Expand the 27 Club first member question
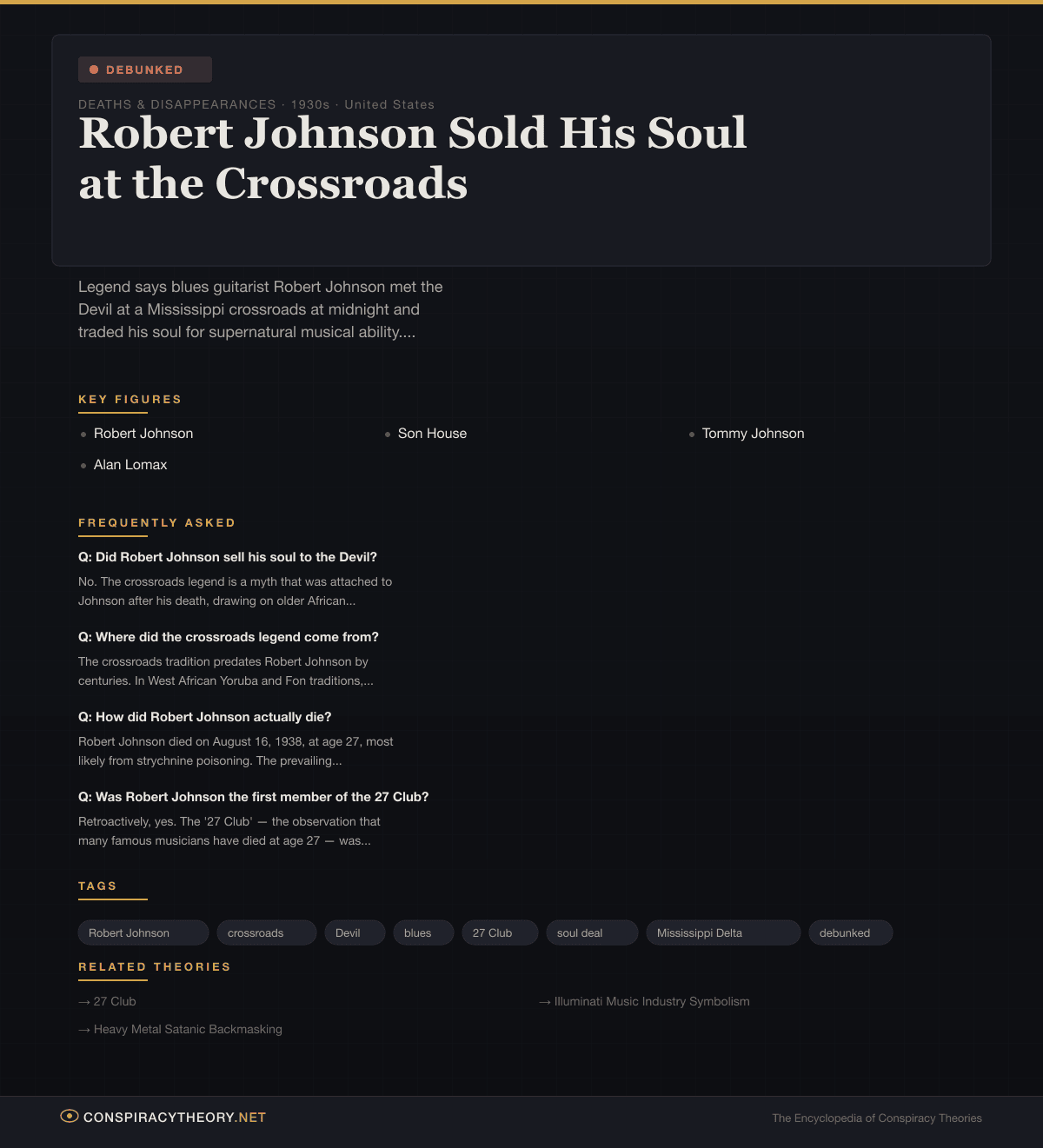The image size is (1043, 1148). click(x=254, y=797)
